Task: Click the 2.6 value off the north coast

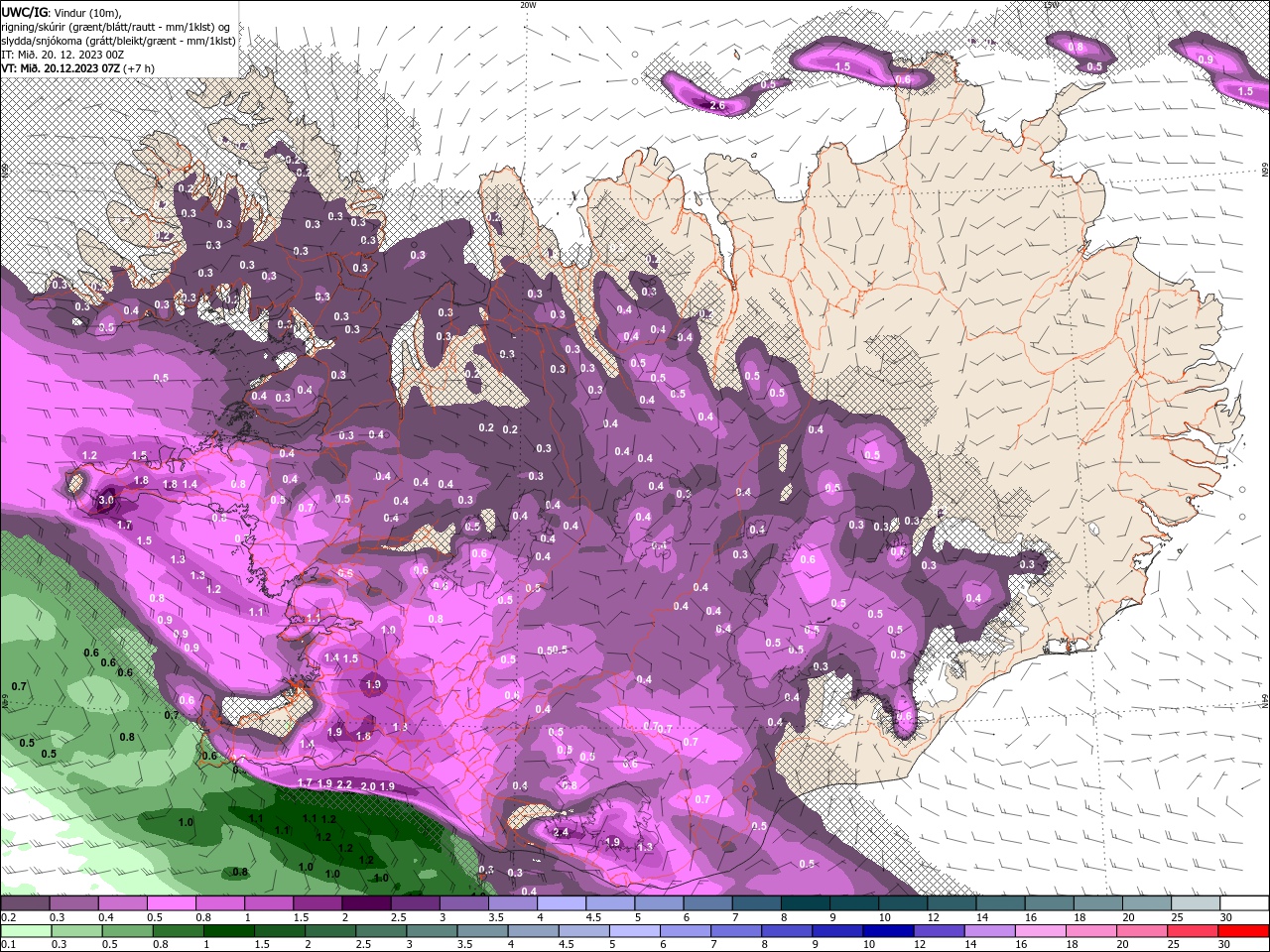Action: click(718, 106)
